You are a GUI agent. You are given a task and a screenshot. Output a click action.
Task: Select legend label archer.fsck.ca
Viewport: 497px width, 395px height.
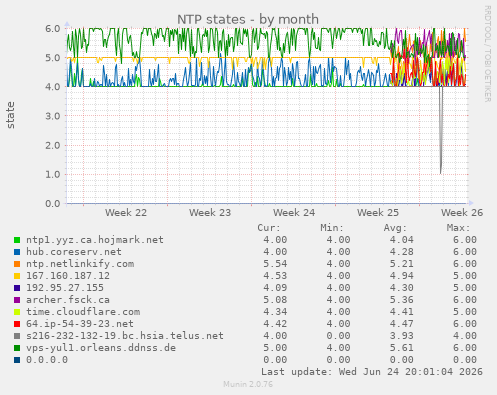point(68,300)
